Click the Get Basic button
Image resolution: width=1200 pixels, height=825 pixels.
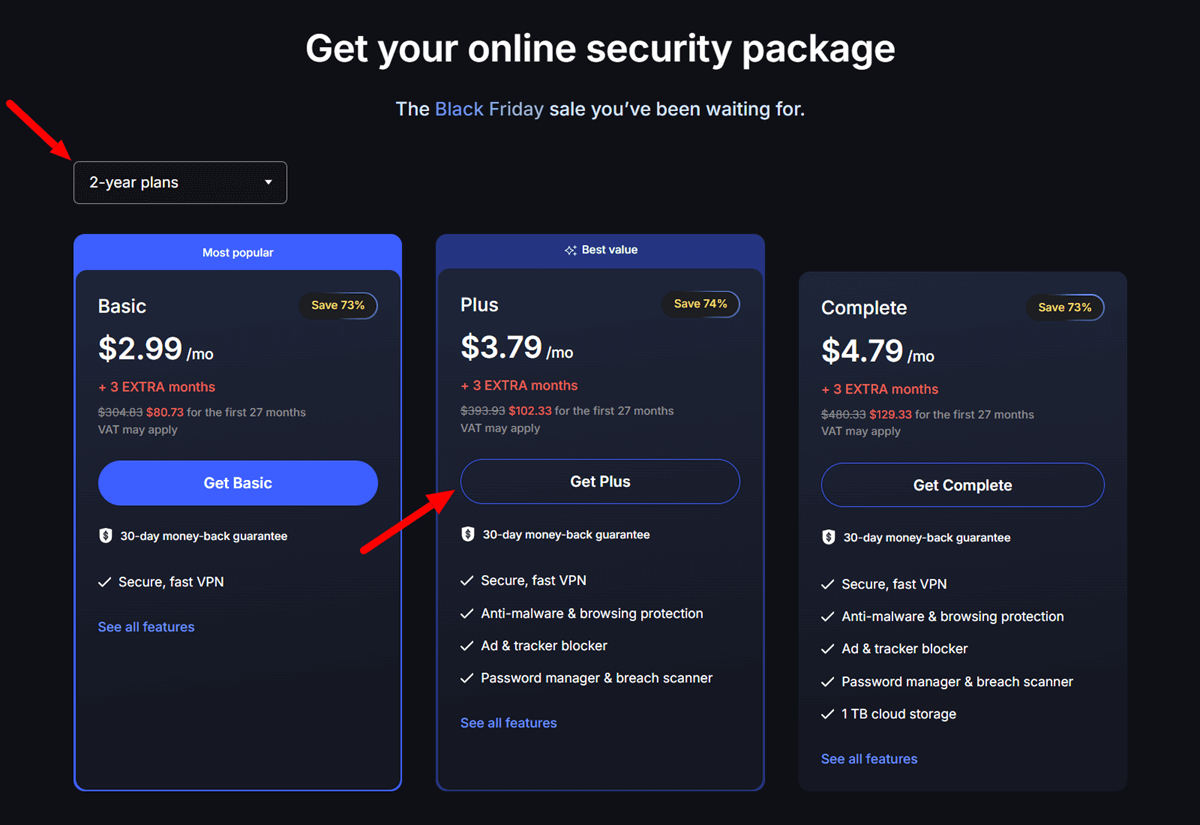point(237,482)
